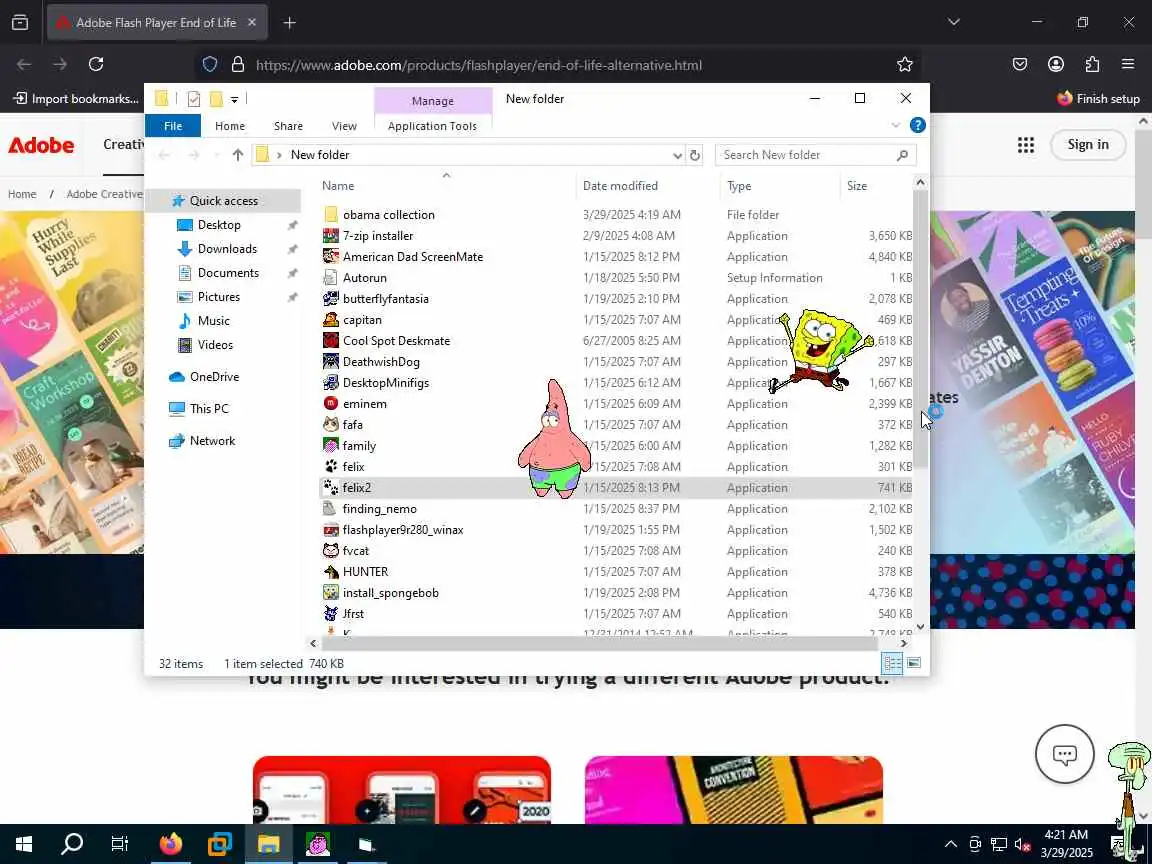Select the capitan application icon
This screenshot has width=1152, height=864.
click(331, 320)
